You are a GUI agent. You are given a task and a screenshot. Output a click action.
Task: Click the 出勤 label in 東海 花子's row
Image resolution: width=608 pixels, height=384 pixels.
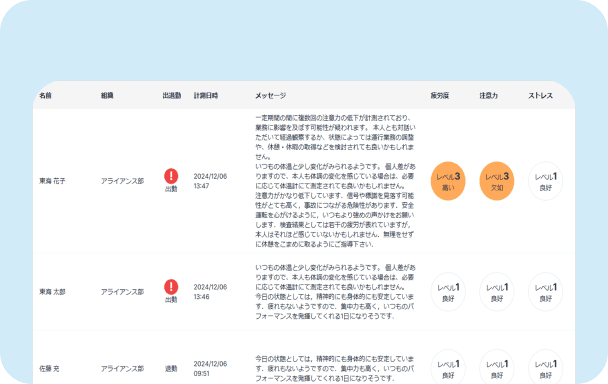pyautogui.click(x=171, y=189)
